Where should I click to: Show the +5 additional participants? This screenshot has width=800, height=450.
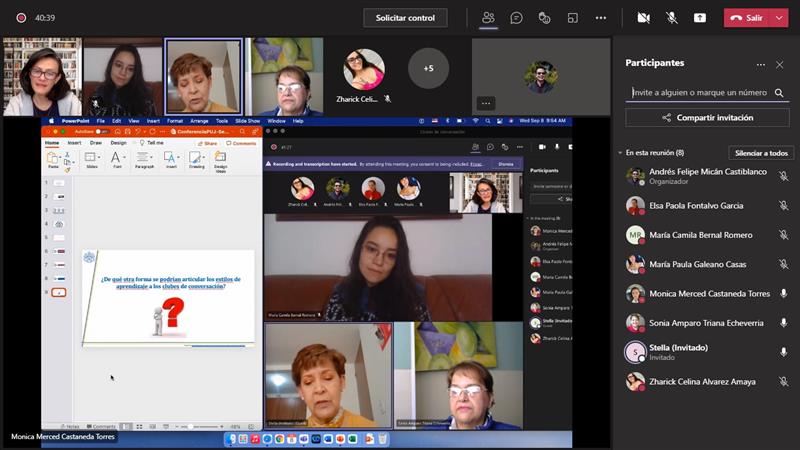pos(428,68)
